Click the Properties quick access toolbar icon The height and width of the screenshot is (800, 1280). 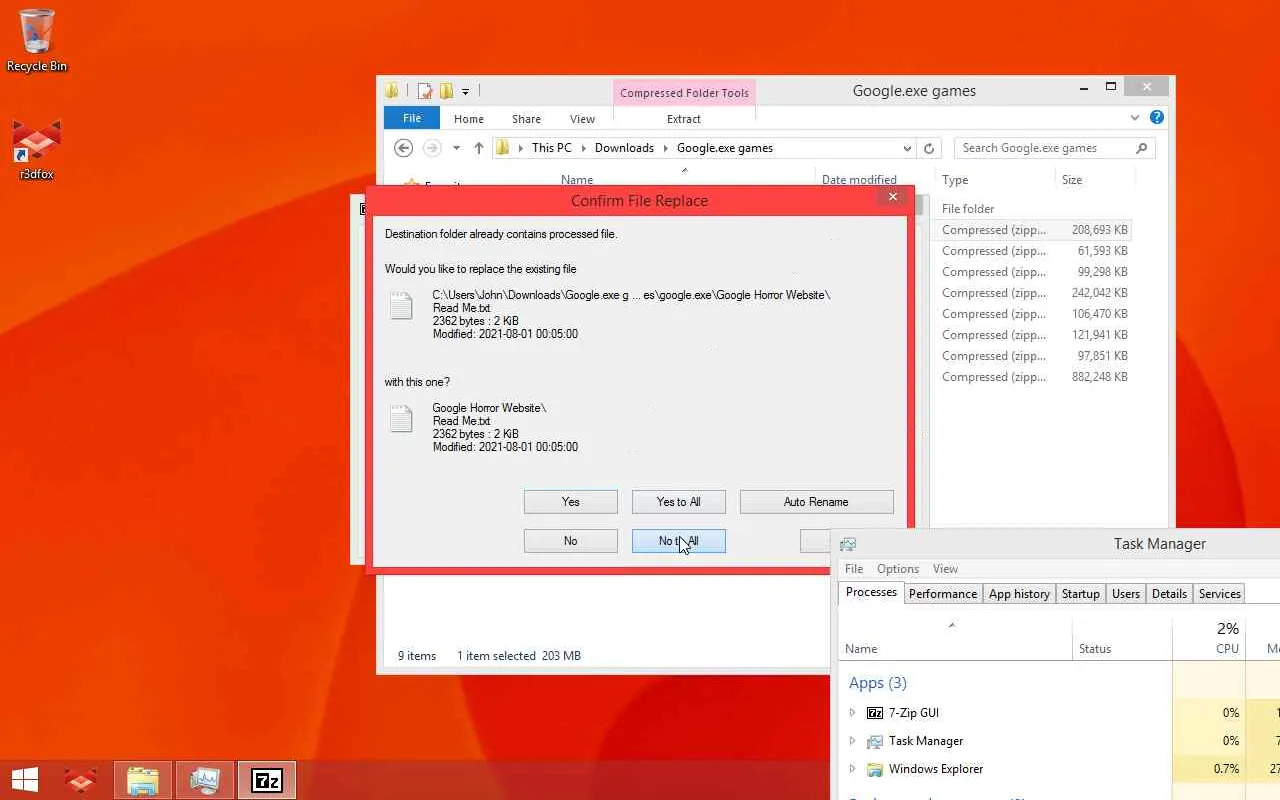pyautogui.click(x=425, y=91)
